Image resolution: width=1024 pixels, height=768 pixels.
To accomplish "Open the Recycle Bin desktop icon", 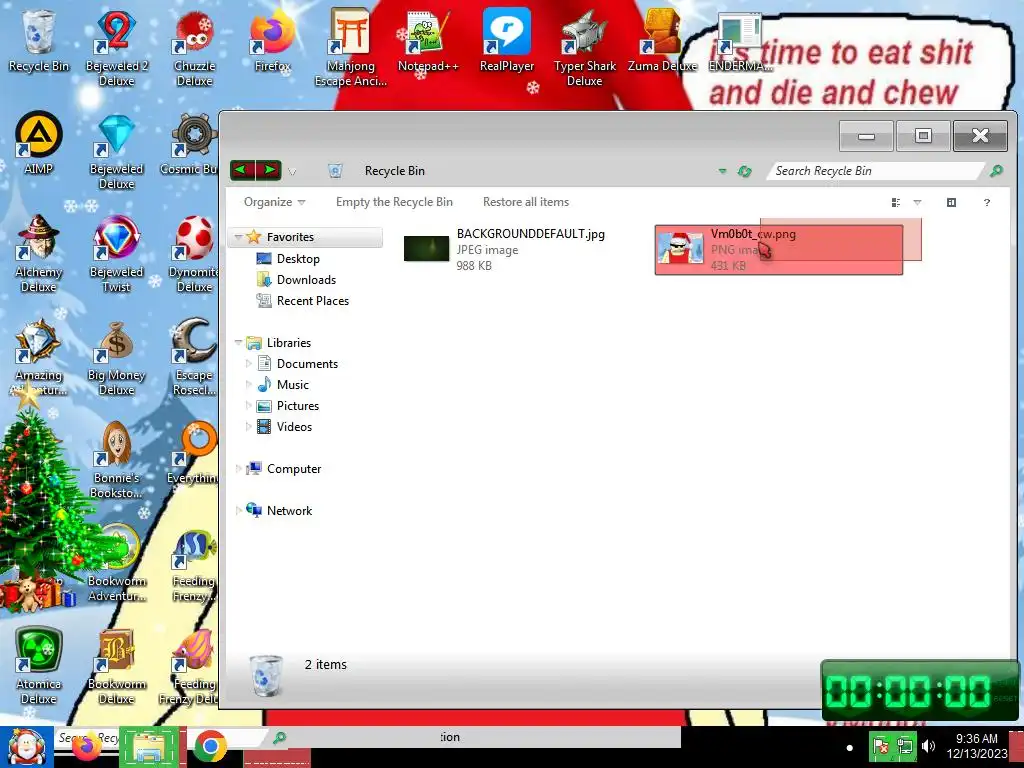I will pyautogui.click(x=39, y=40).
